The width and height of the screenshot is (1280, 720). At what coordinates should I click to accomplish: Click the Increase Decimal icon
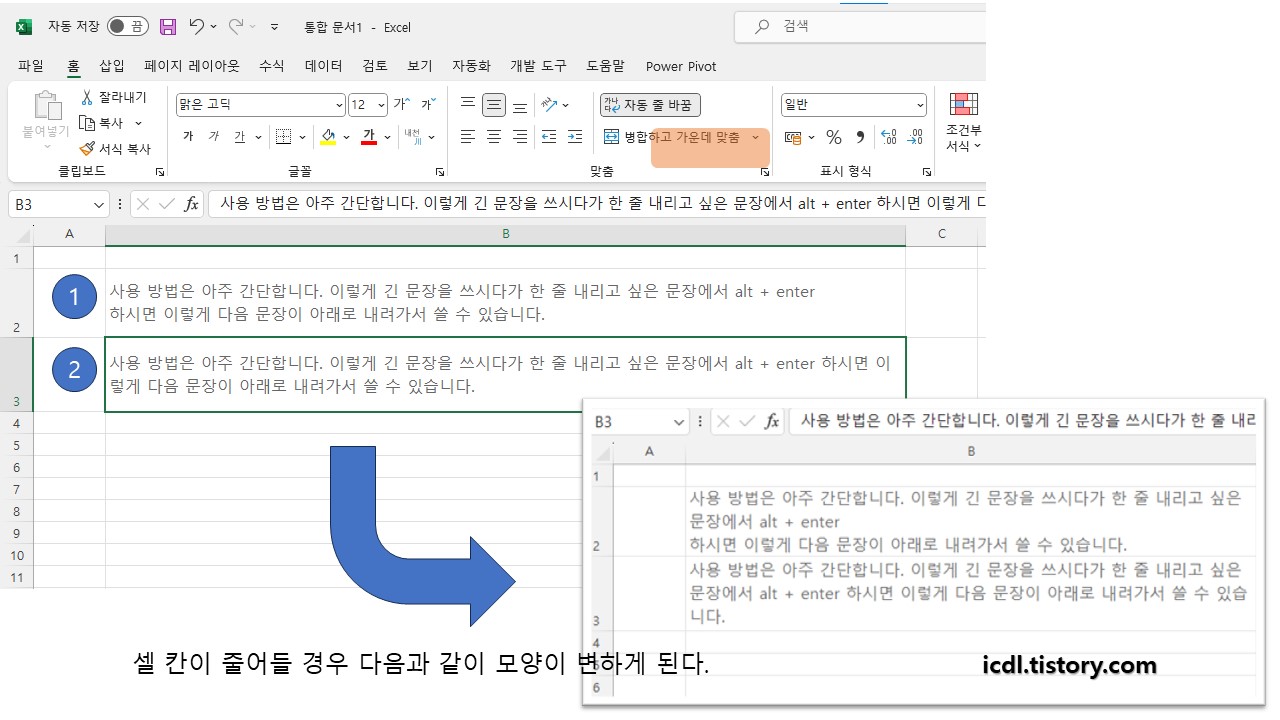coord(889,137)
